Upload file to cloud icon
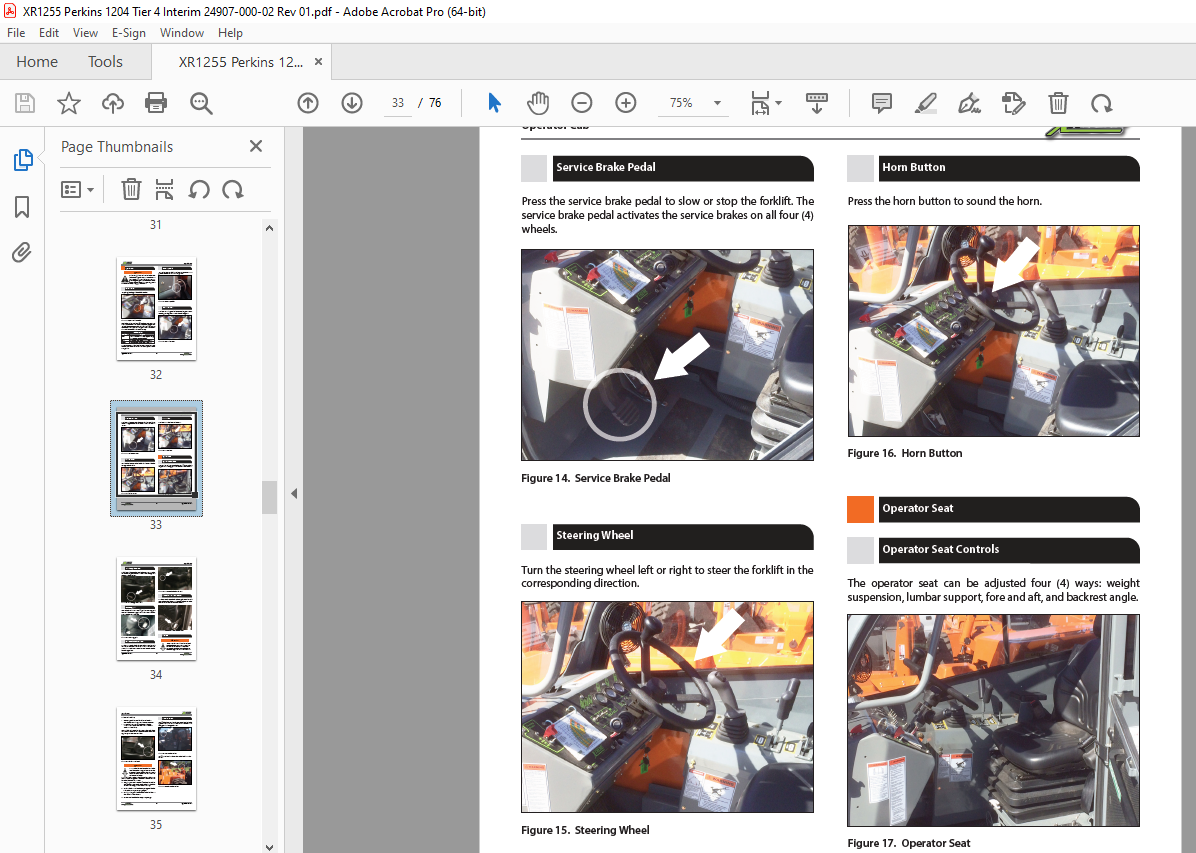This screenshot has height=853, width=1196. click(113, 103)
